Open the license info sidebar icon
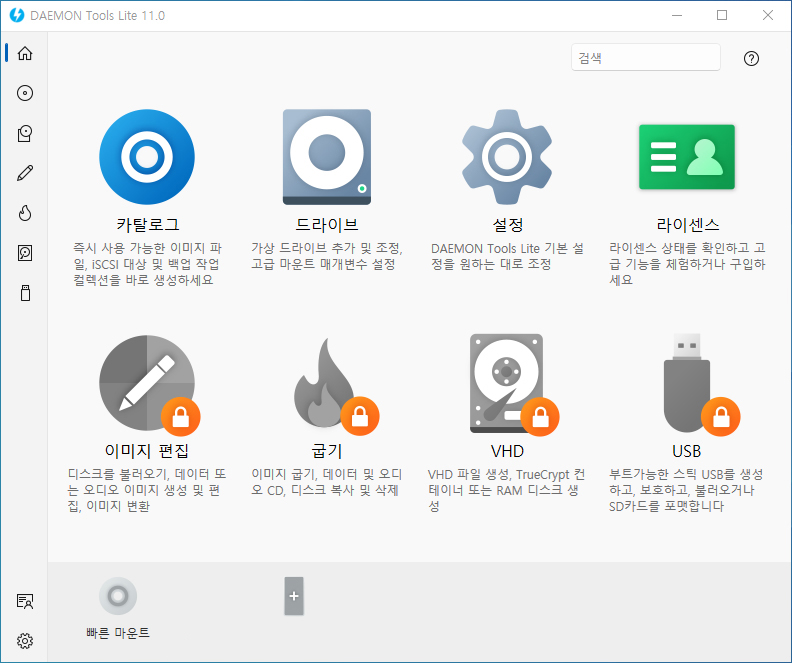The width and height of the screenshot is (792, 663). pos(25,601)
